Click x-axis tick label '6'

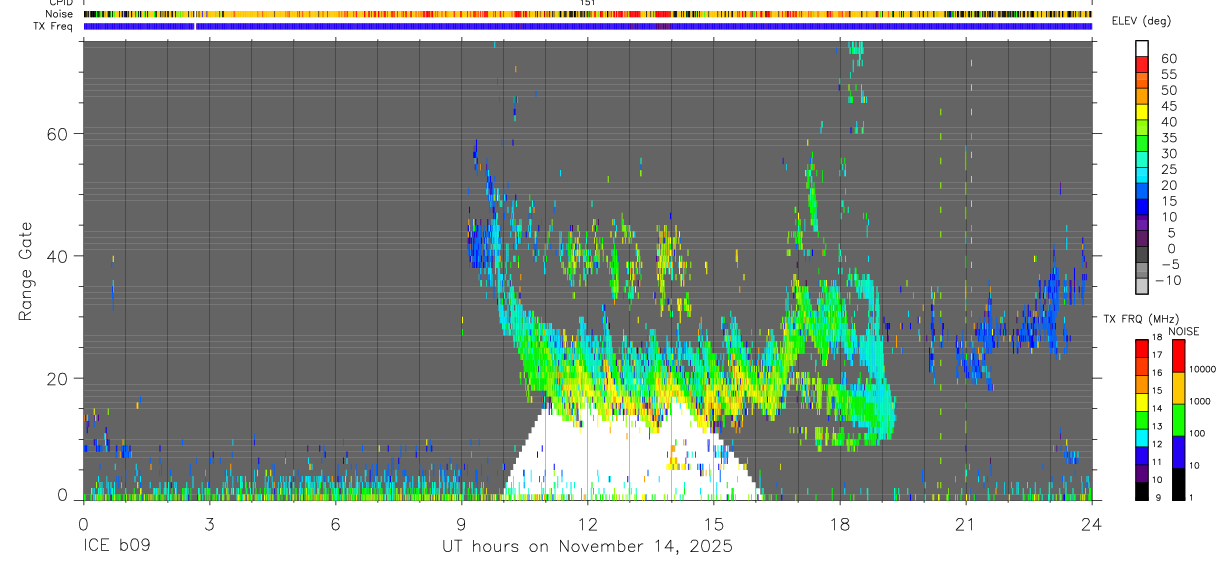335,524
